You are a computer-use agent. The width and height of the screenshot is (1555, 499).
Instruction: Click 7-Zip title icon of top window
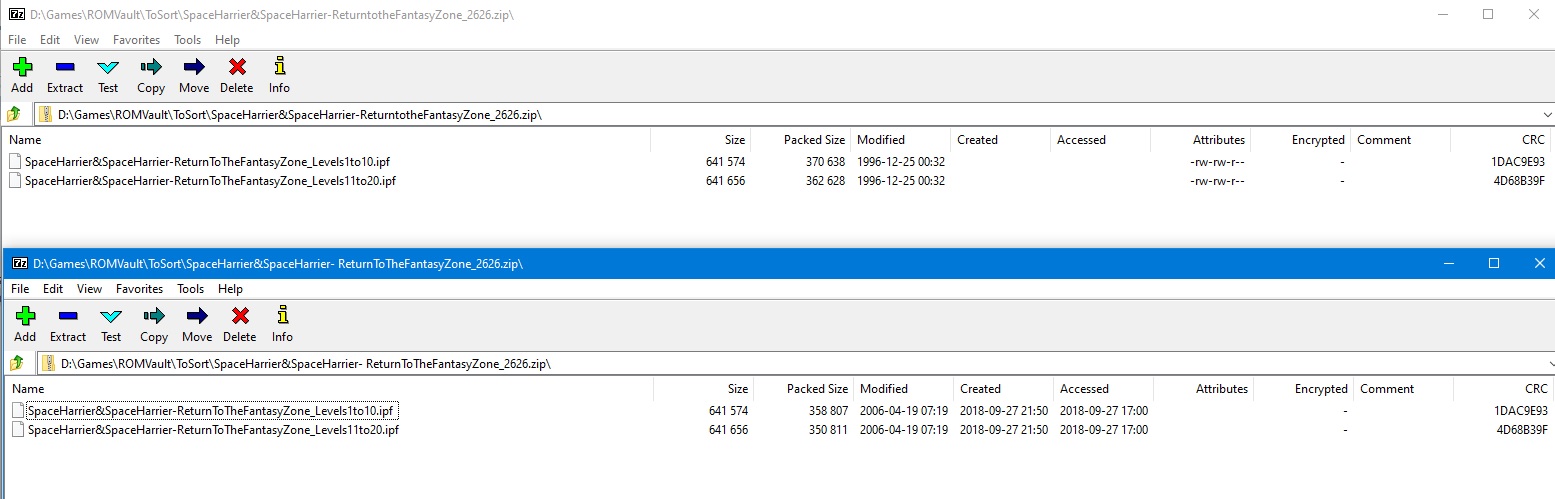(x=16, y=15)
